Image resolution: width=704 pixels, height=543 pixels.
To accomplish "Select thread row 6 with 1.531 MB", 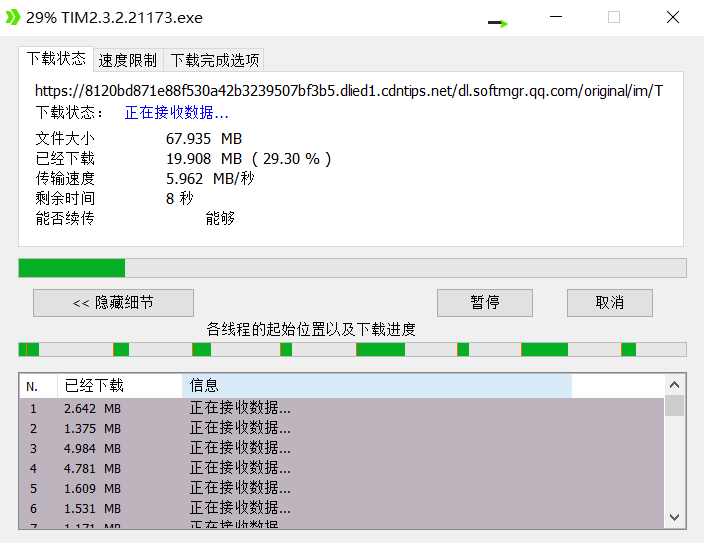I will (341, 508).
